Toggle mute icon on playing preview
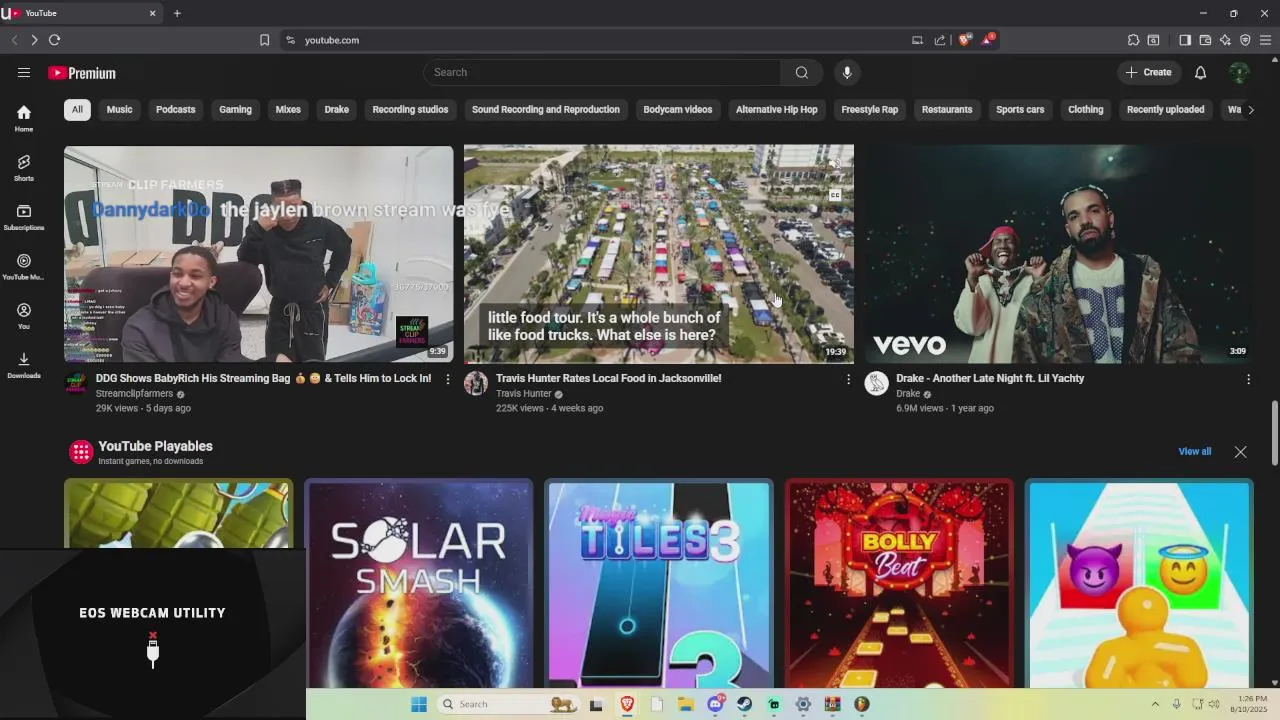The width and height of the screenshot is (1280, 720). pyautogui.click(x=835, y=164)
